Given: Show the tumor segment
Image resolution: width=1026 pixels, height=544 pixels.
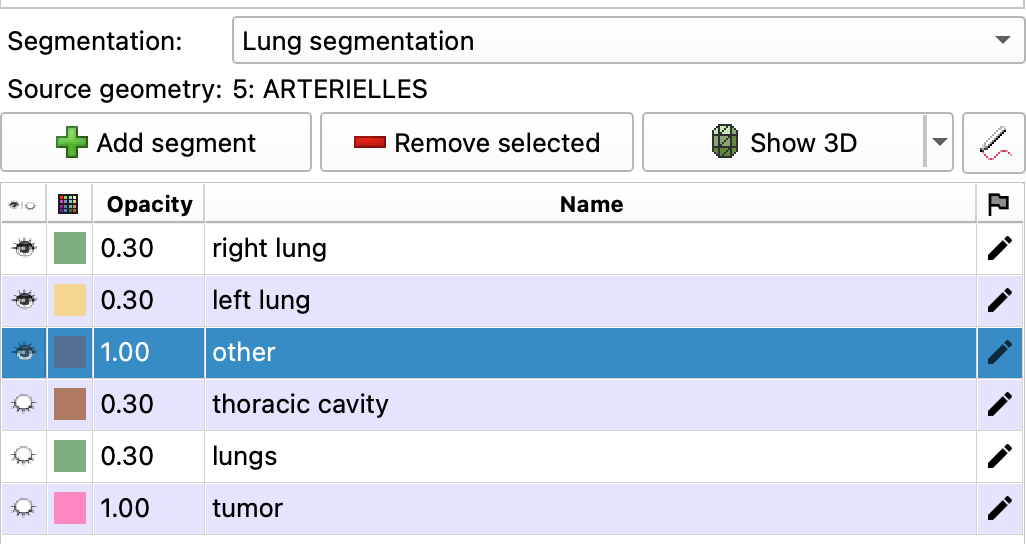Looking at the screenshot, I should point(23,508).
